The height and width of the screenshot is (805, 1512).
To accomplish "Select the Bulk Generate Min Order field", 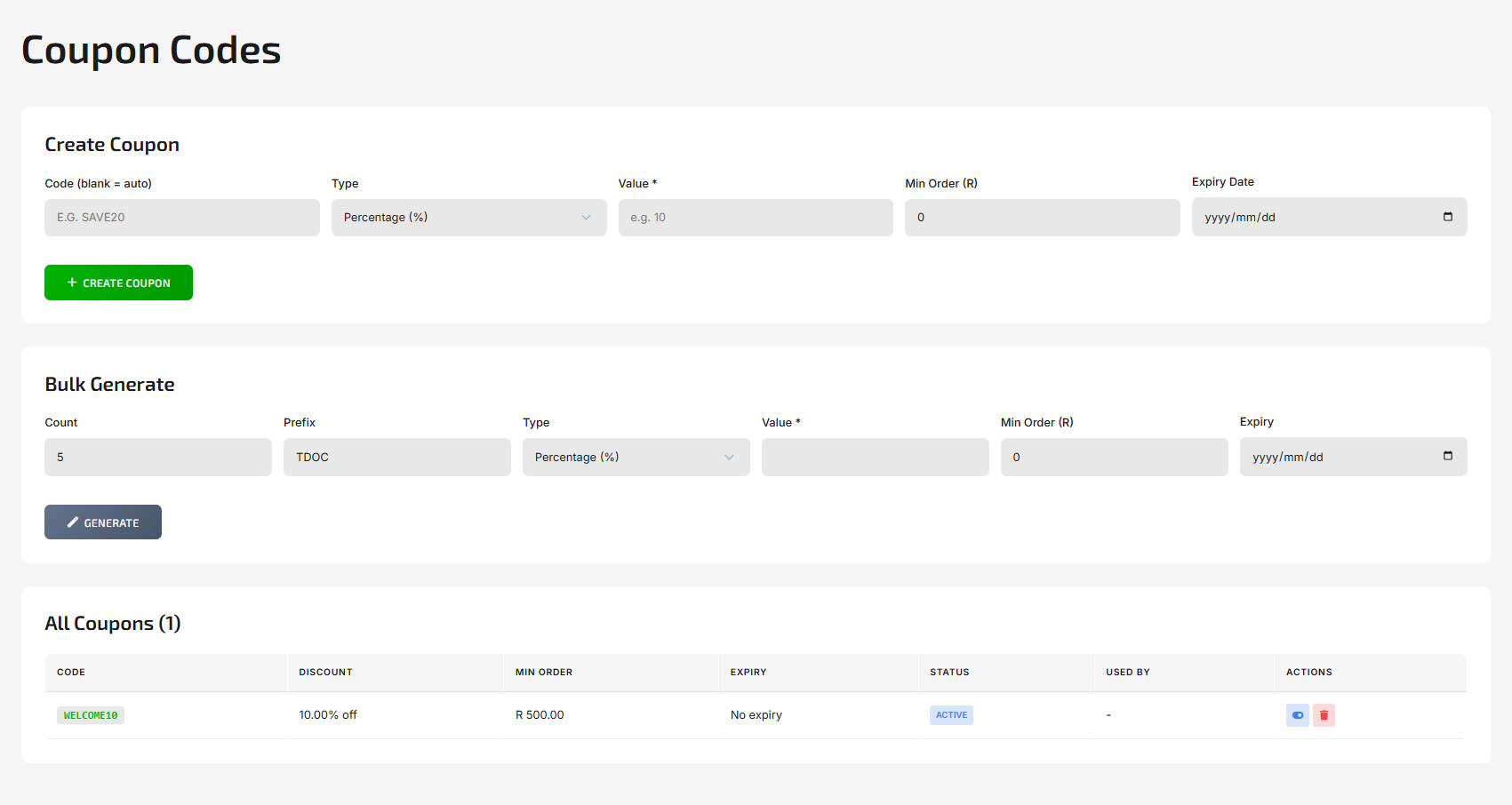I will 1114,458.
